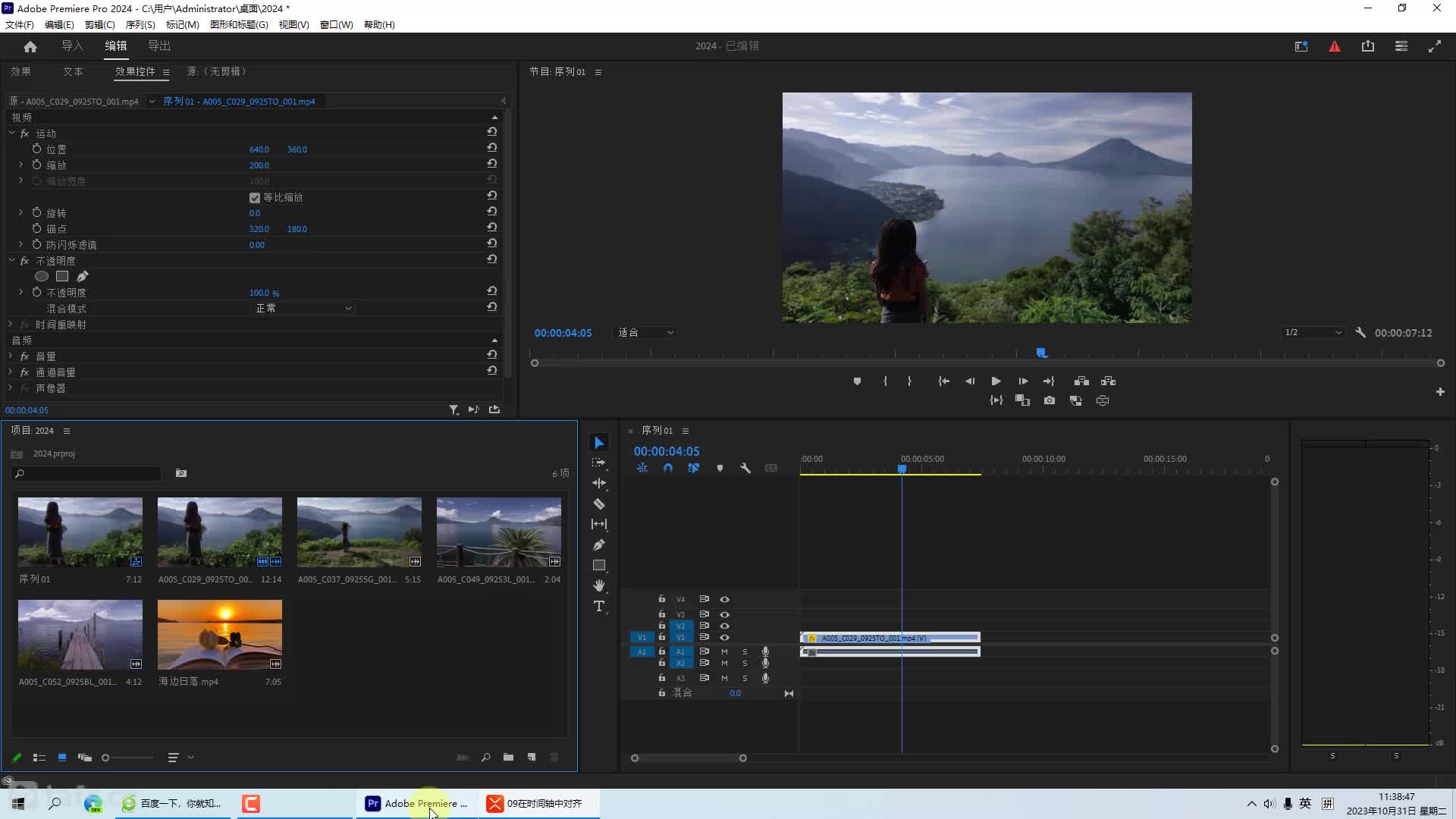Click Add Marker in program monitor

coord(857,381)
